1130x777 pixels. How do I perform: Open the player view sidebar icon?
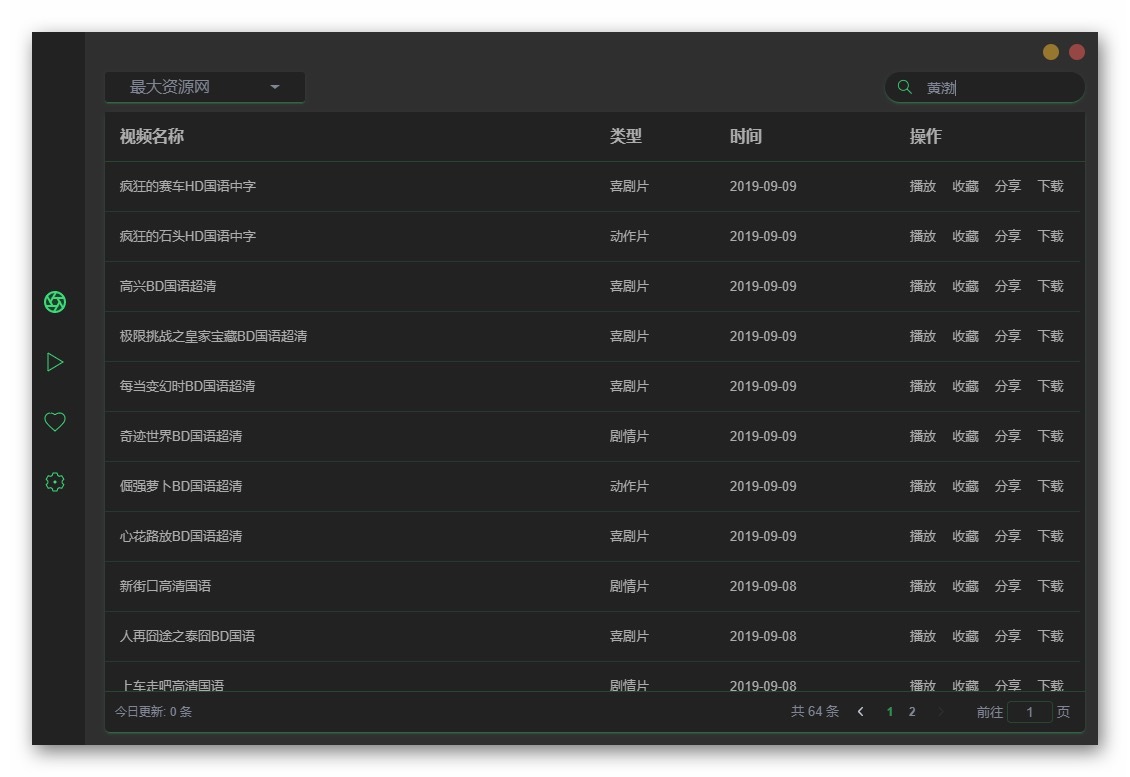click(55, 362)
